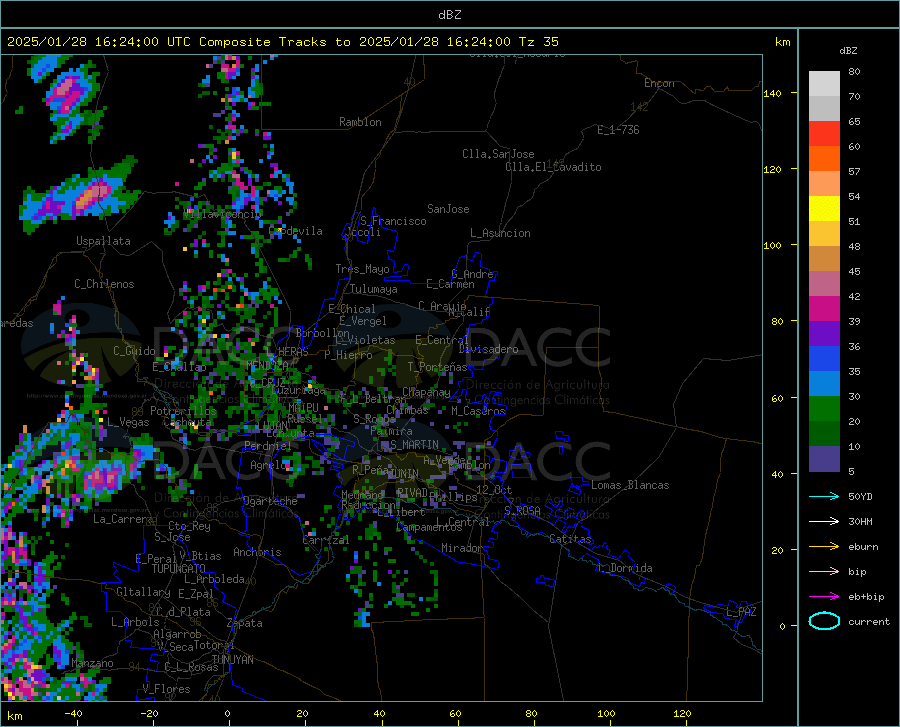Viewport: 900px width, 727px height.
Task: Click the Ugarteche label
Action: coord(270,501)
